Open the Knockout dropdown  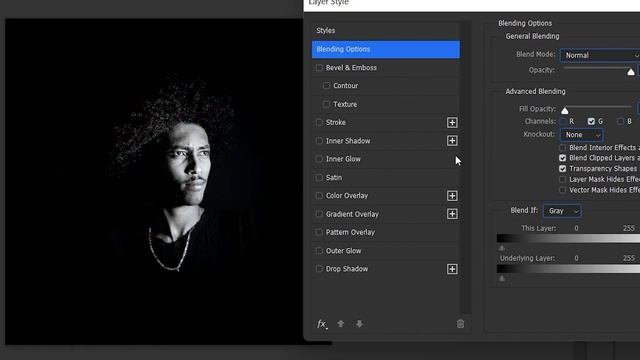point(582,135)
